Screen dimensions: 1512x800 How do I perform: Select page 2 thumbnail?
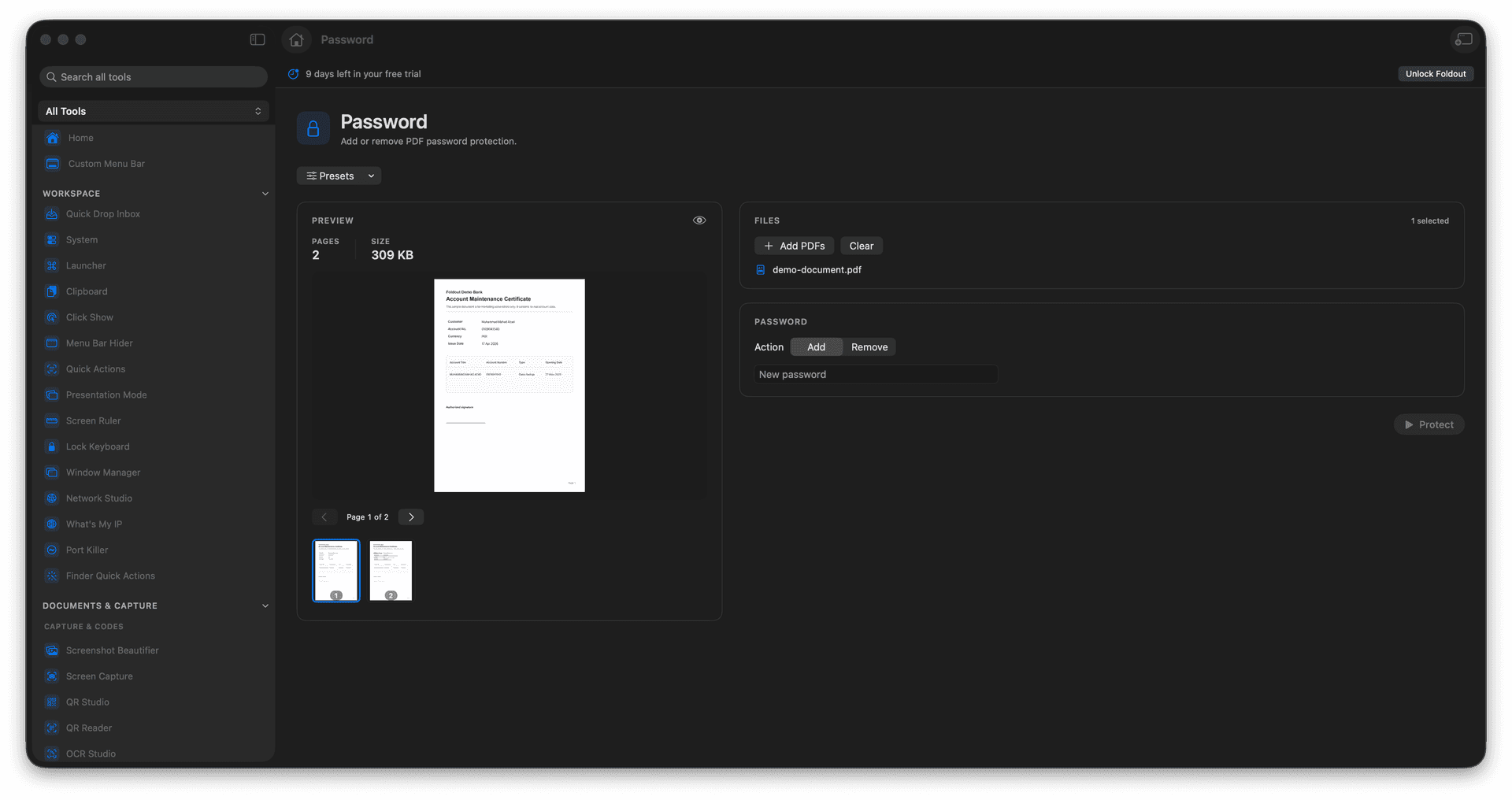[391, 571]
